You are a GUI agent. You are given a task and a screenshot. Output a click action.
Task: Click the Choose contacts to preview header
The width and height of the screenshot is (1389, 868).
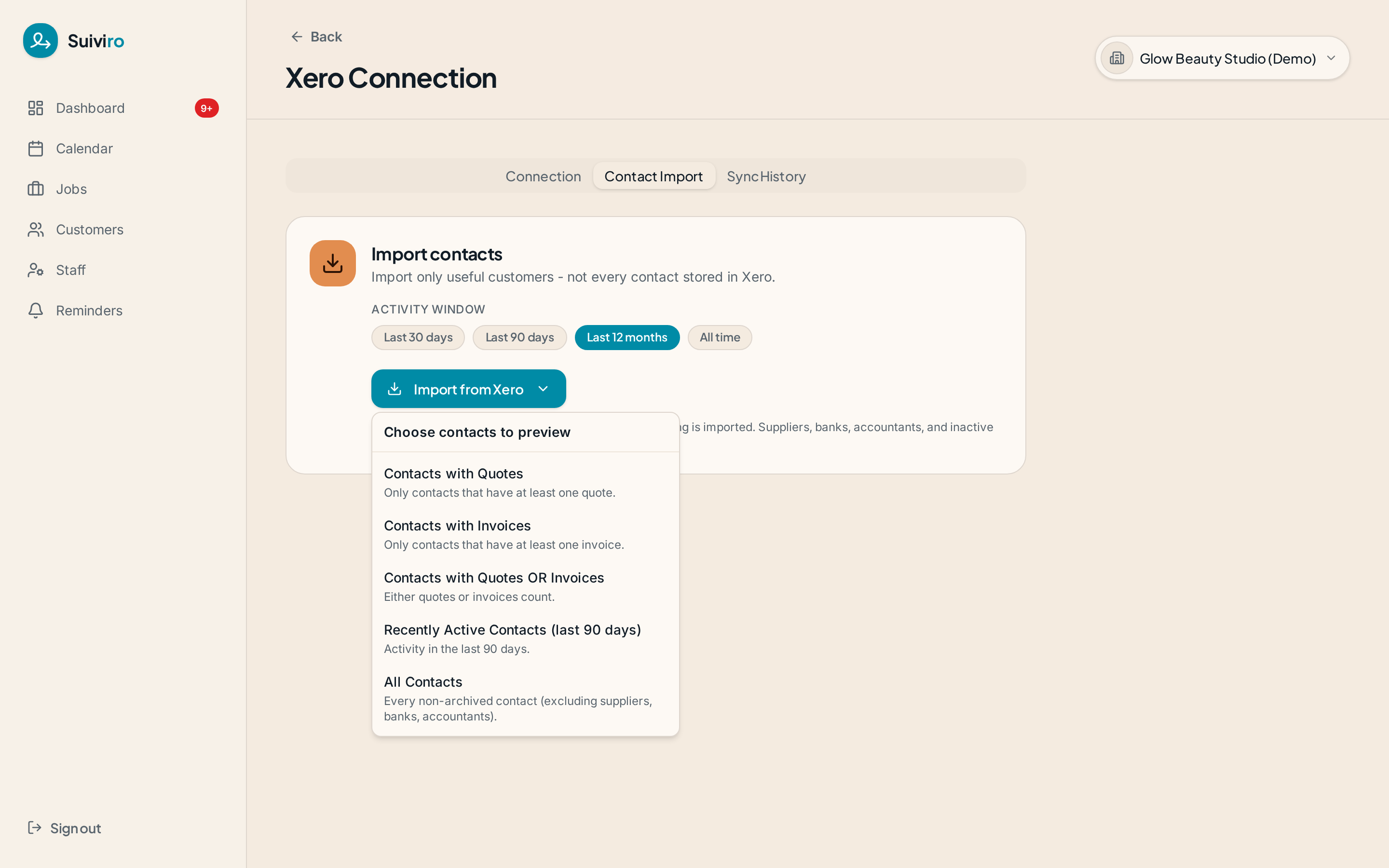point(477,432)
